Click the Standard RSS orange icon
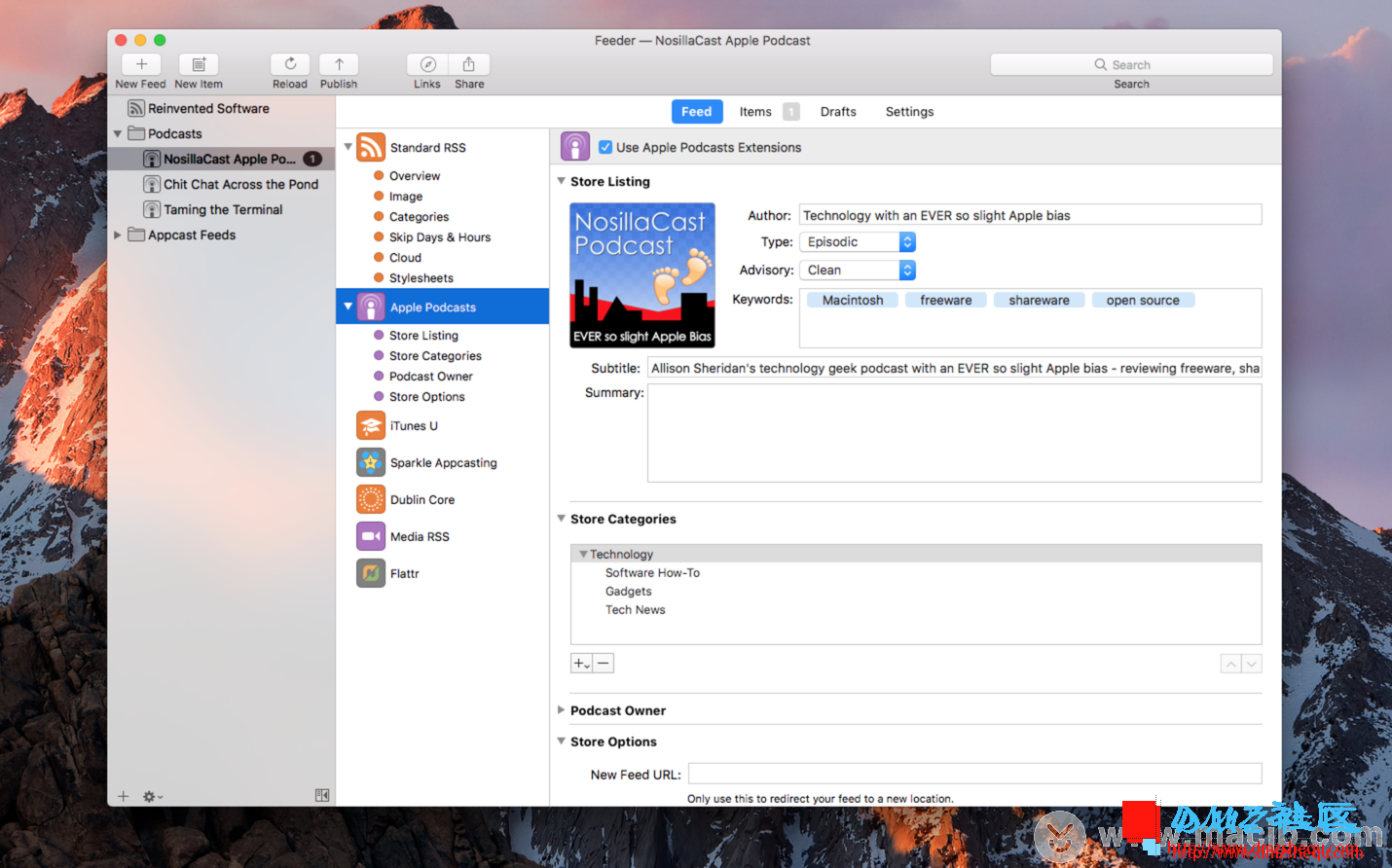 [371, 147]
